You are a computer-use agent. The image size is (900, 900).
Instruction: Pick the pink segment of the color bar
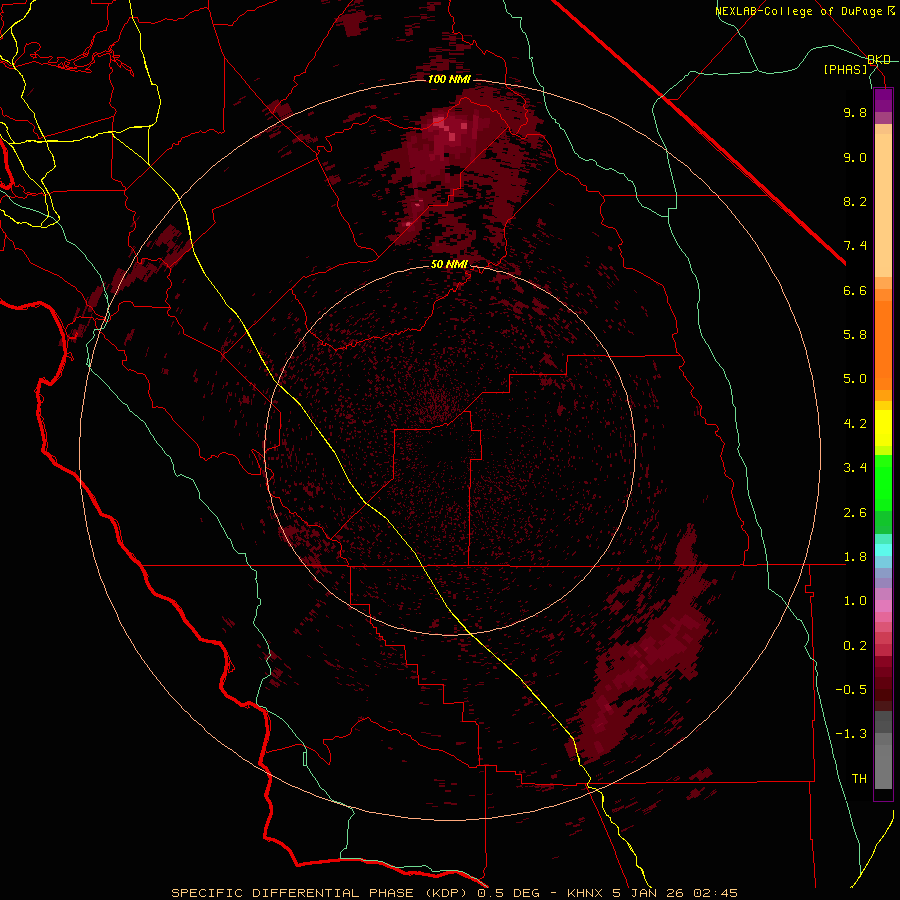883,606
